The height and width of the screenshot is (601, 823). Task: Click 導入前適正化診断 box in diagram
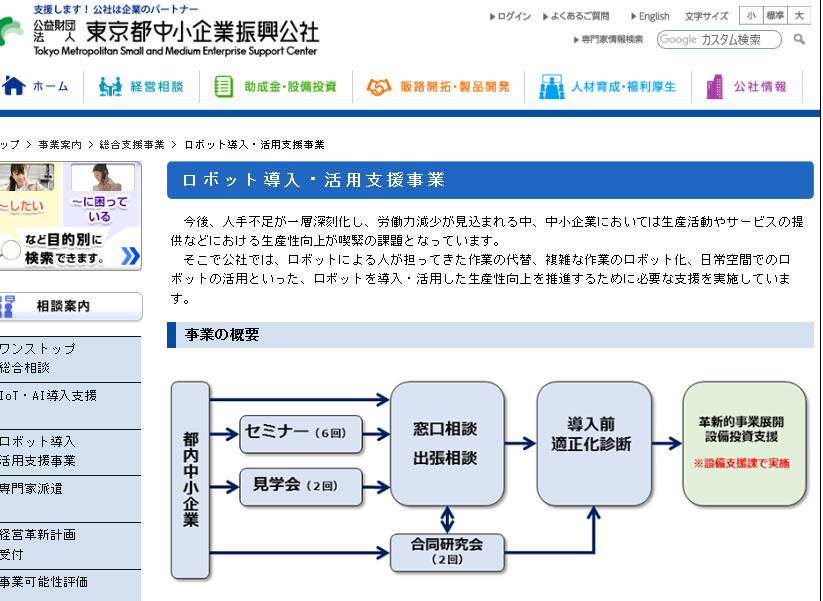coord(594,444)
